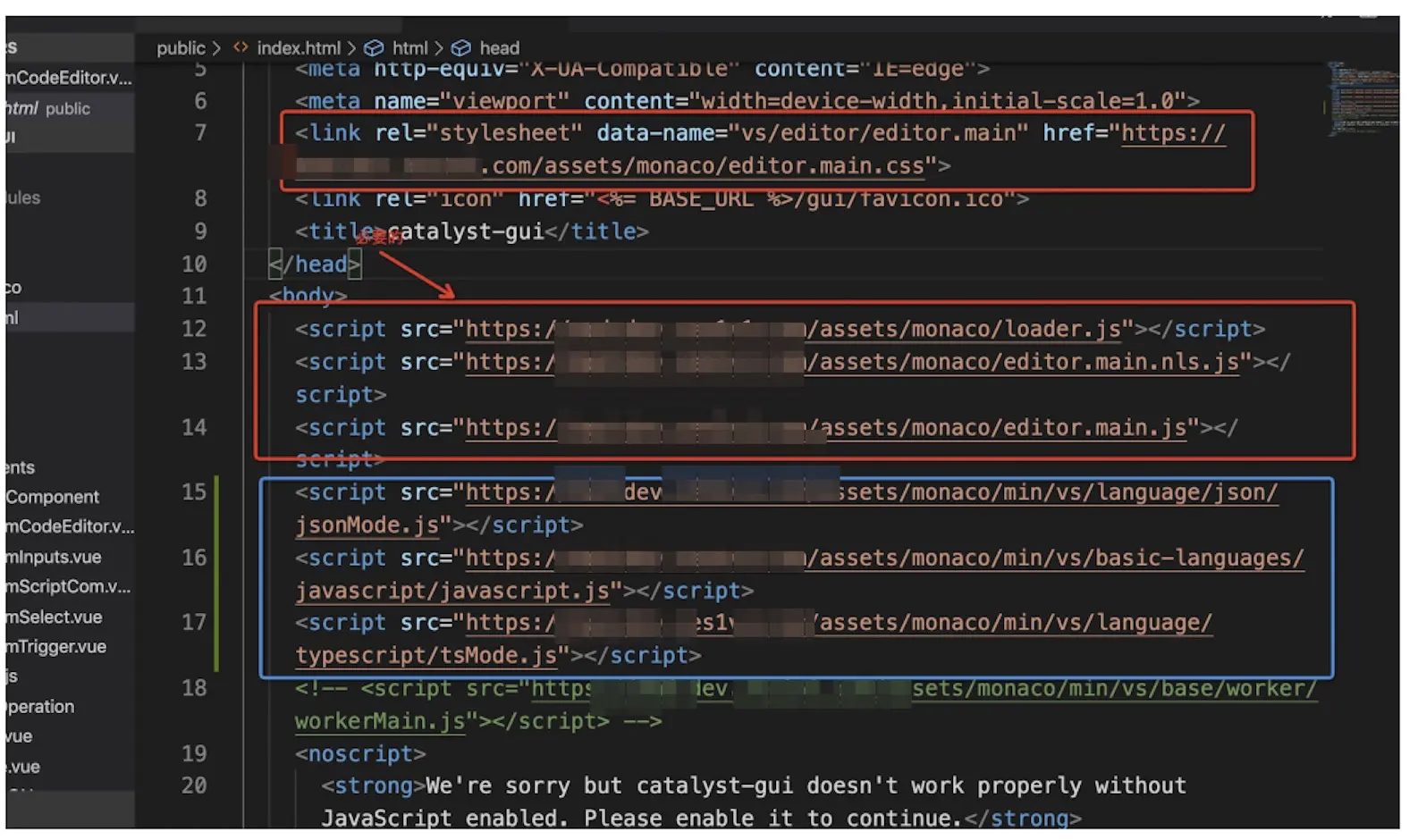Select the html public entry in explorer
Image resolution: width=1418 pixels, height=840 pixels.
click(x=48, y=108)
